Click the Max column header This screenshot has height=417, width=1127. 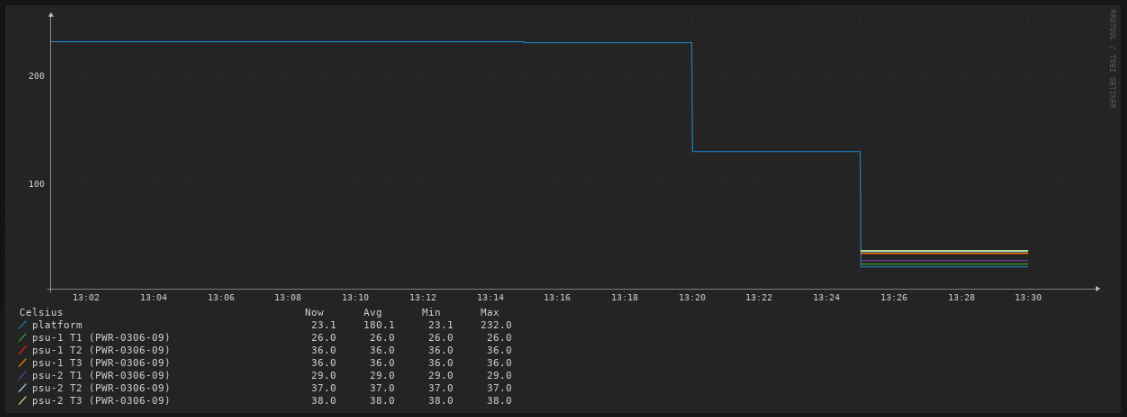tap(490, 313)
